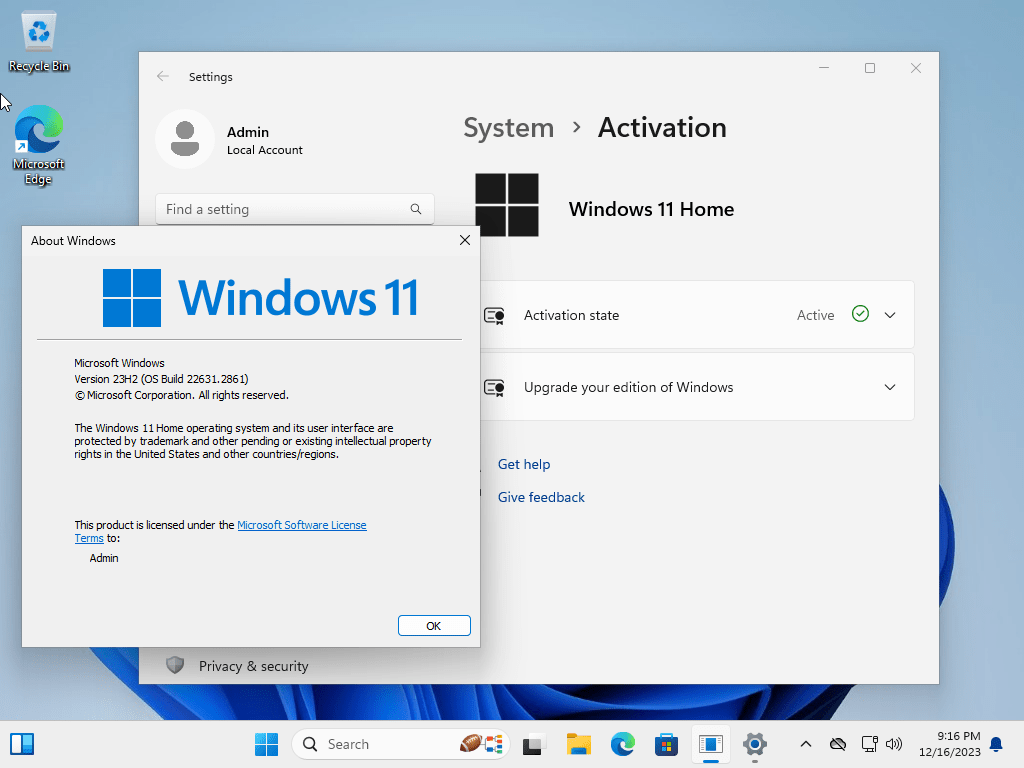Switch to the winver taskbar app

(x=711, y=744)
